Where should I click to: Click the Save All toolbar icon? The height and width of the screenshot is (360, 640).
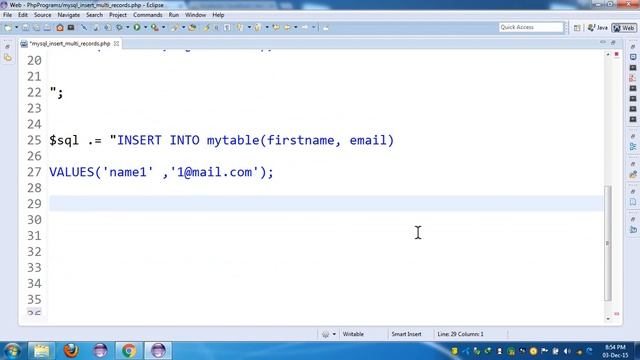(36, 27)
